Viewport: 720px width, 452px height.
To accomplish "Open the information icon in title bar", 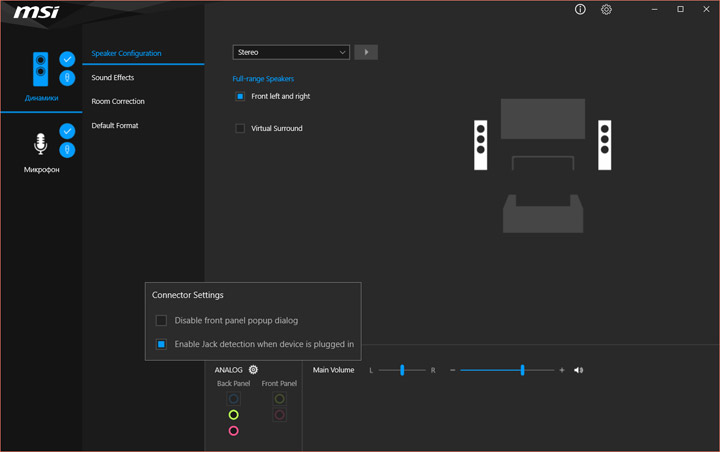I will click(x=580, y=9).
